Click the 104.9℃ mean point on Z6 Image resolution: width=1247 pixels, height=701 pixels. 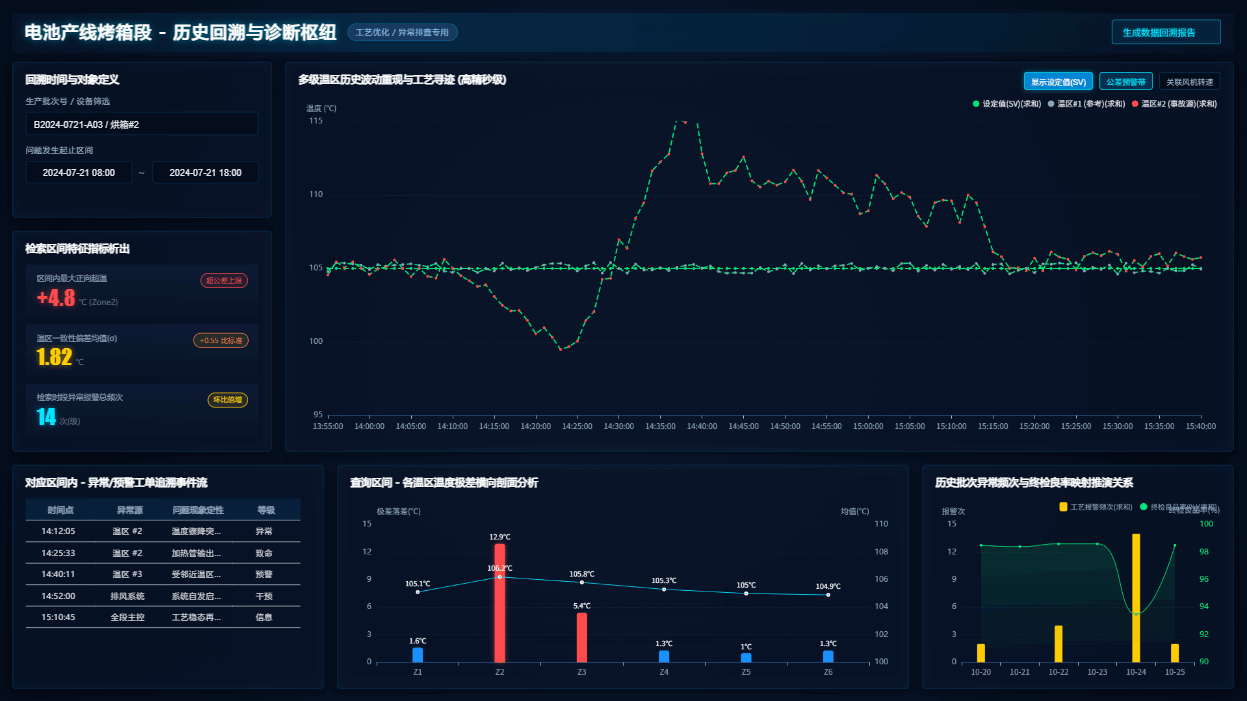click(x=828, y=595)
